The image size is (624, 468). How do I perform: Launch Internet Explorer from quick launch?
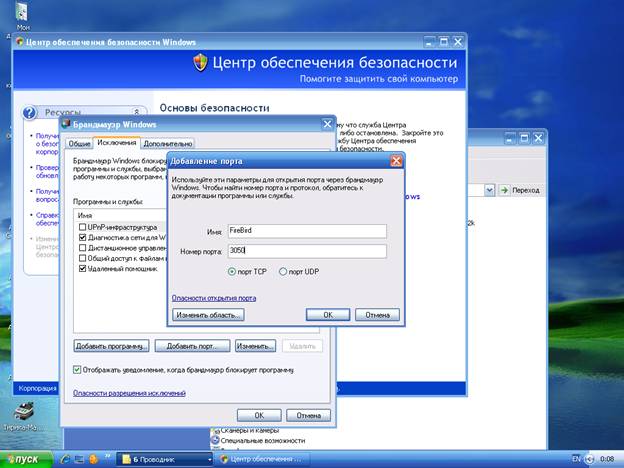click(65, 459)
